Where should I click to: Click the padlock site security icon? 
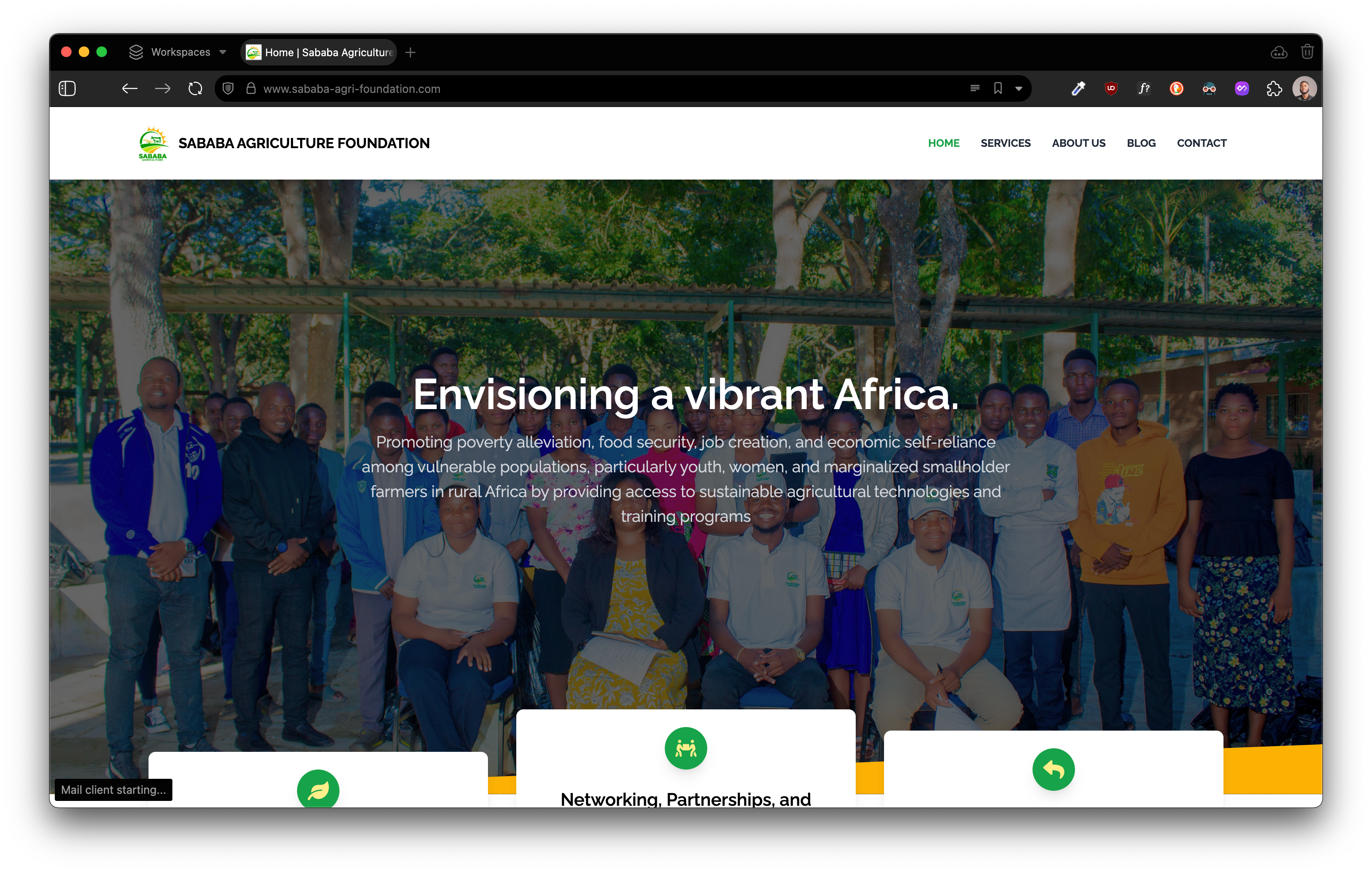point(251,88)
